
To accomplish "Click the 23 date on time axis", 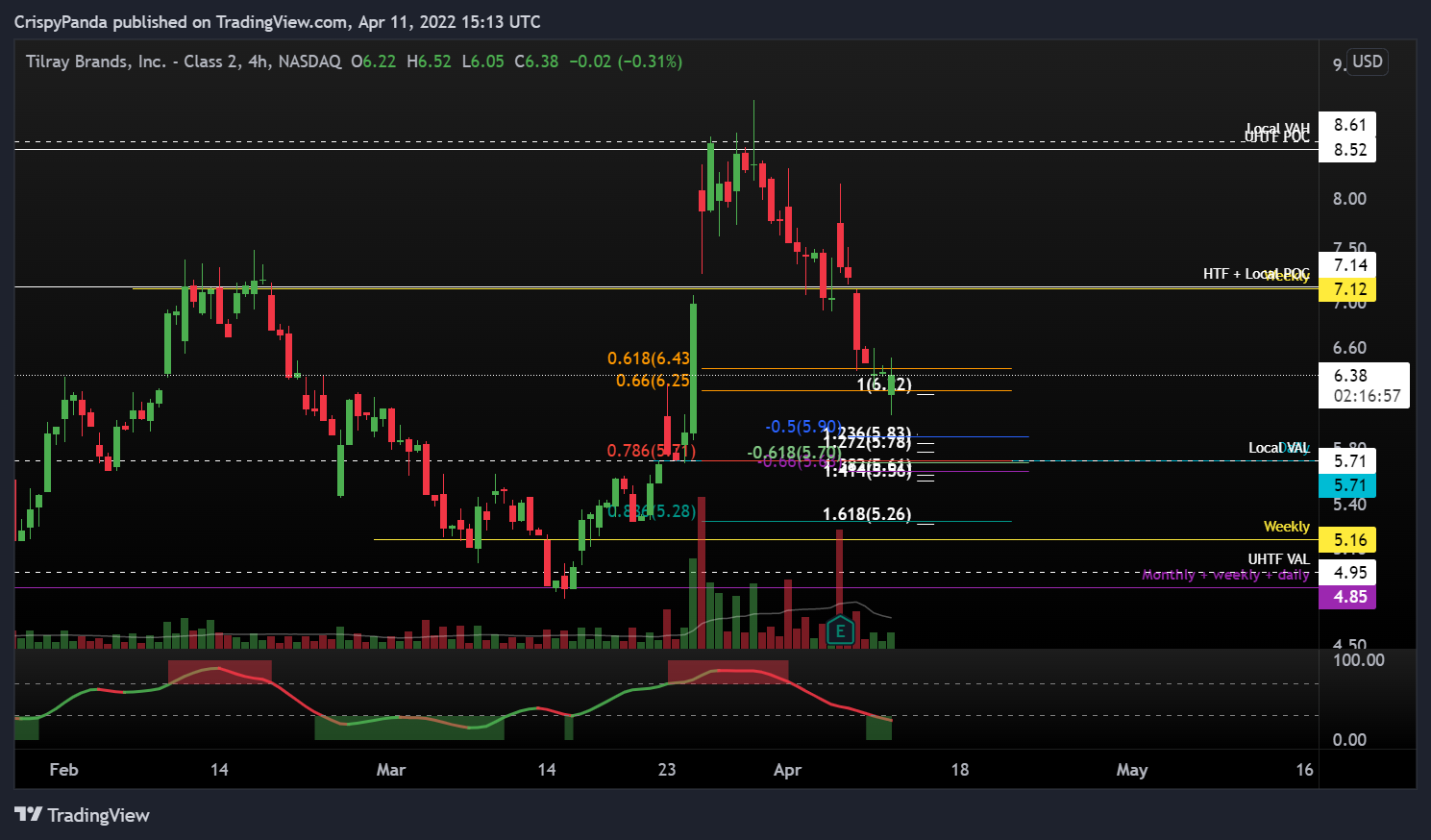I will tap(667, 770).
